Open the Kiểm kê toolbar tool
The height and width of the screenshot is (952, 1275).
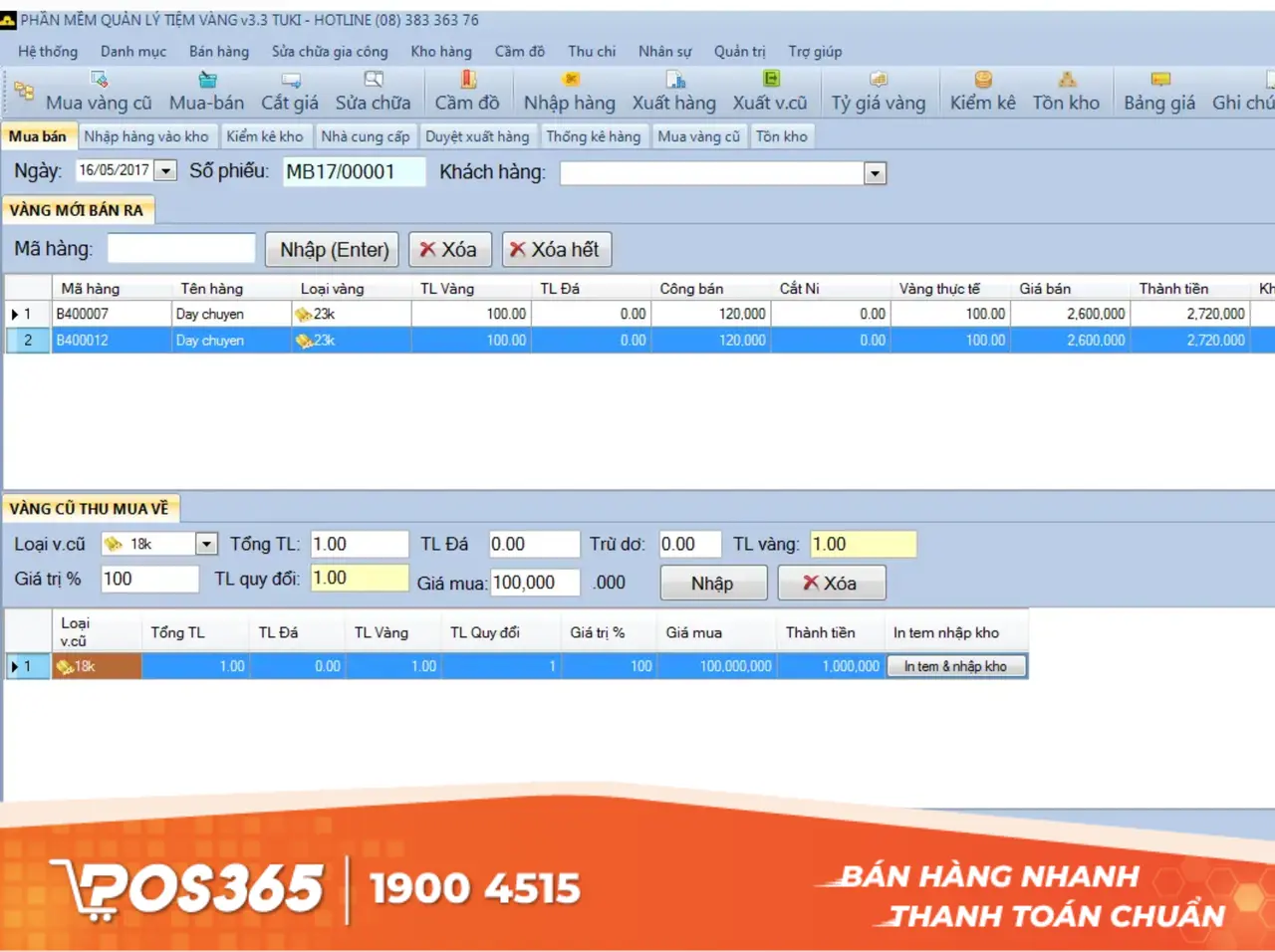983,92
